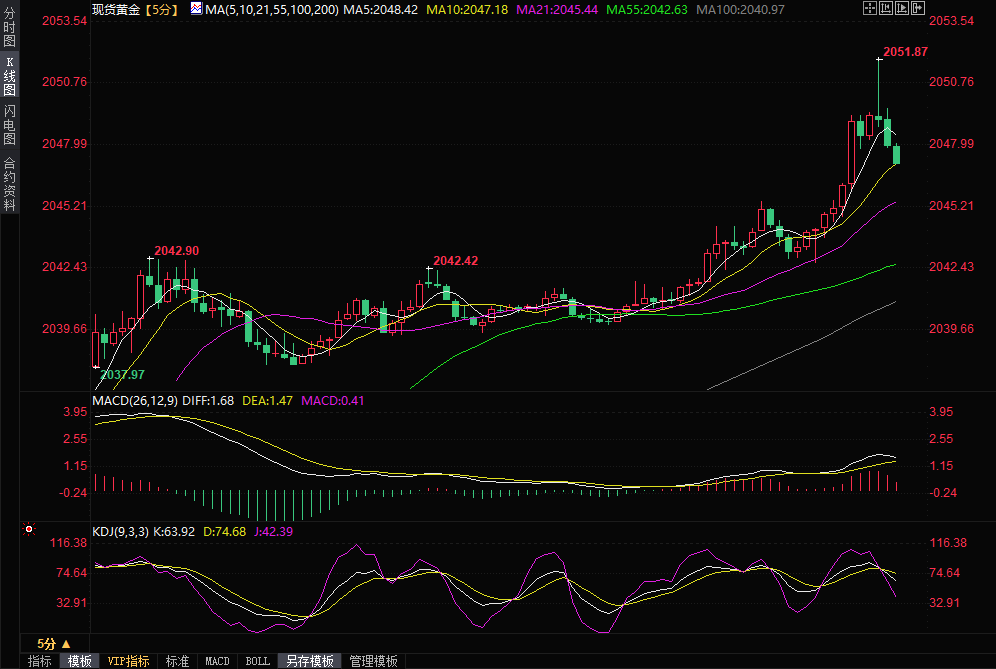The width and height of the screenshot is (996, 669).
Task: Open the VIP指标 tab
Action: click(x=128, y=661)
